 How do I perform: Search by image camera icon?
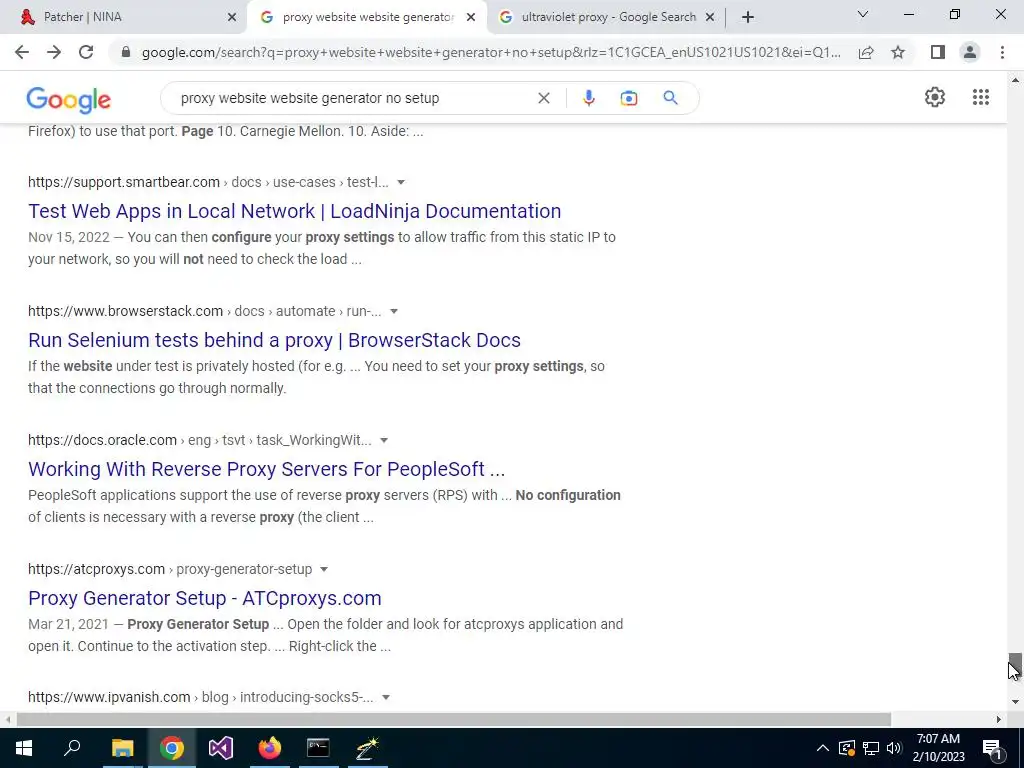(628, 98)
